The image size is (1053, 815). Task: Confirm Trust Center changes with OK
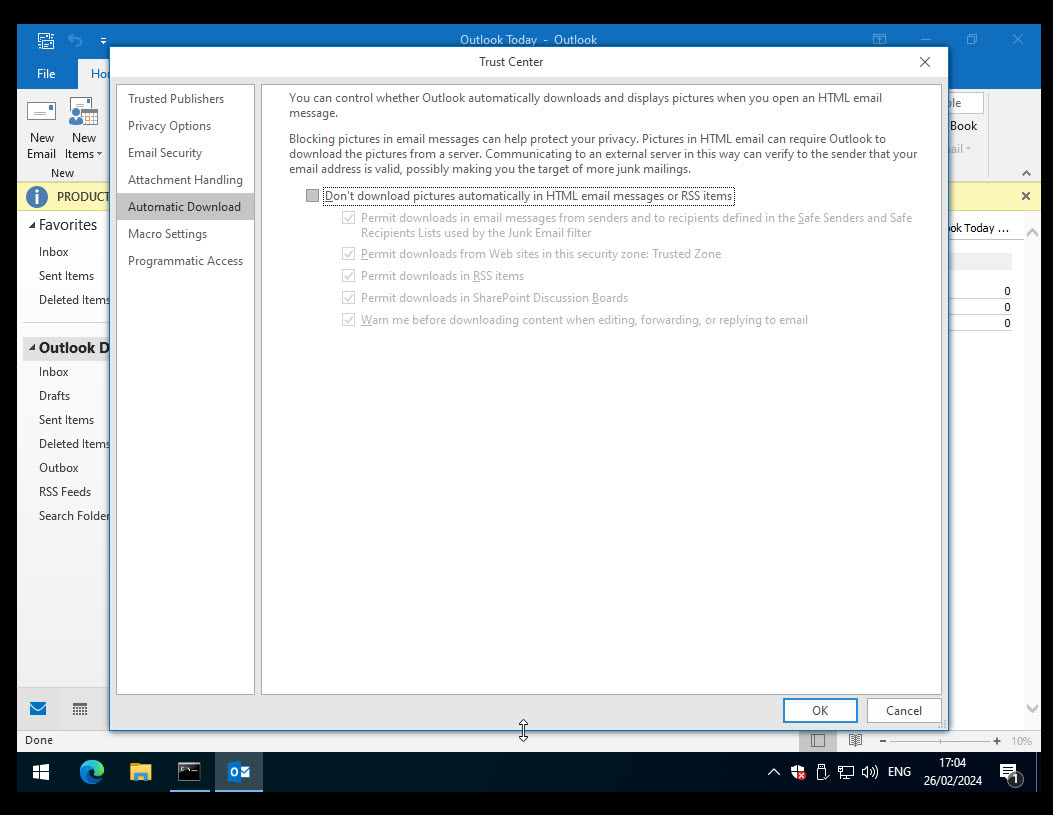tap(820, 710)
